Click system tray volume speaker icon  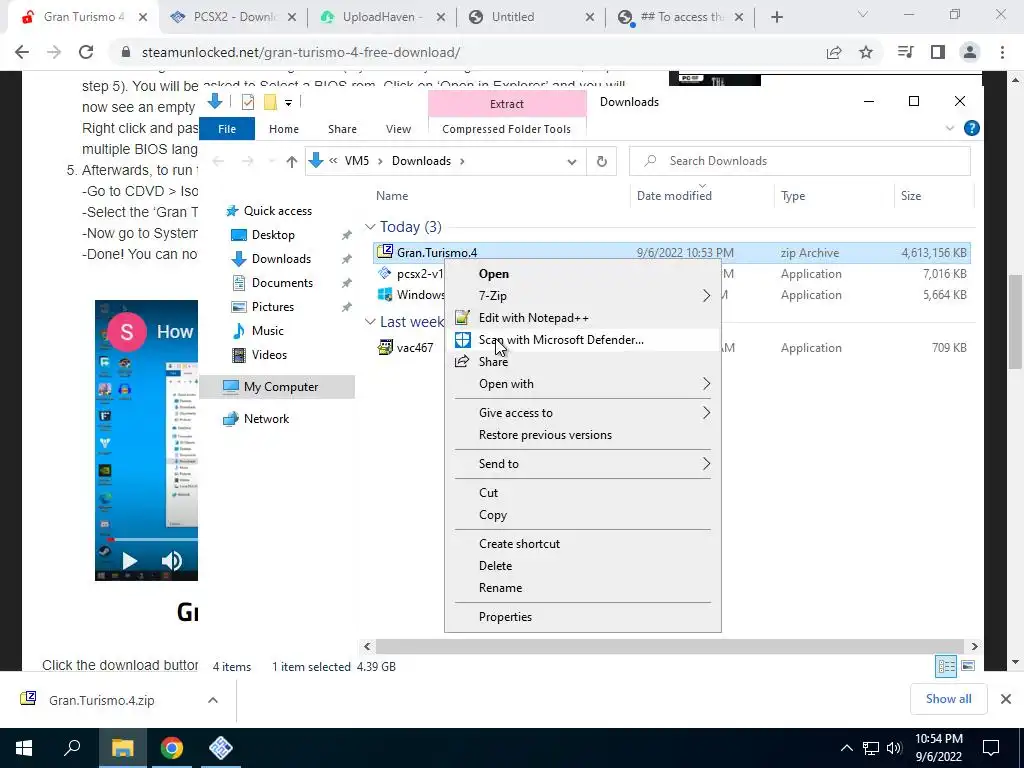click(x=894, y=748)
